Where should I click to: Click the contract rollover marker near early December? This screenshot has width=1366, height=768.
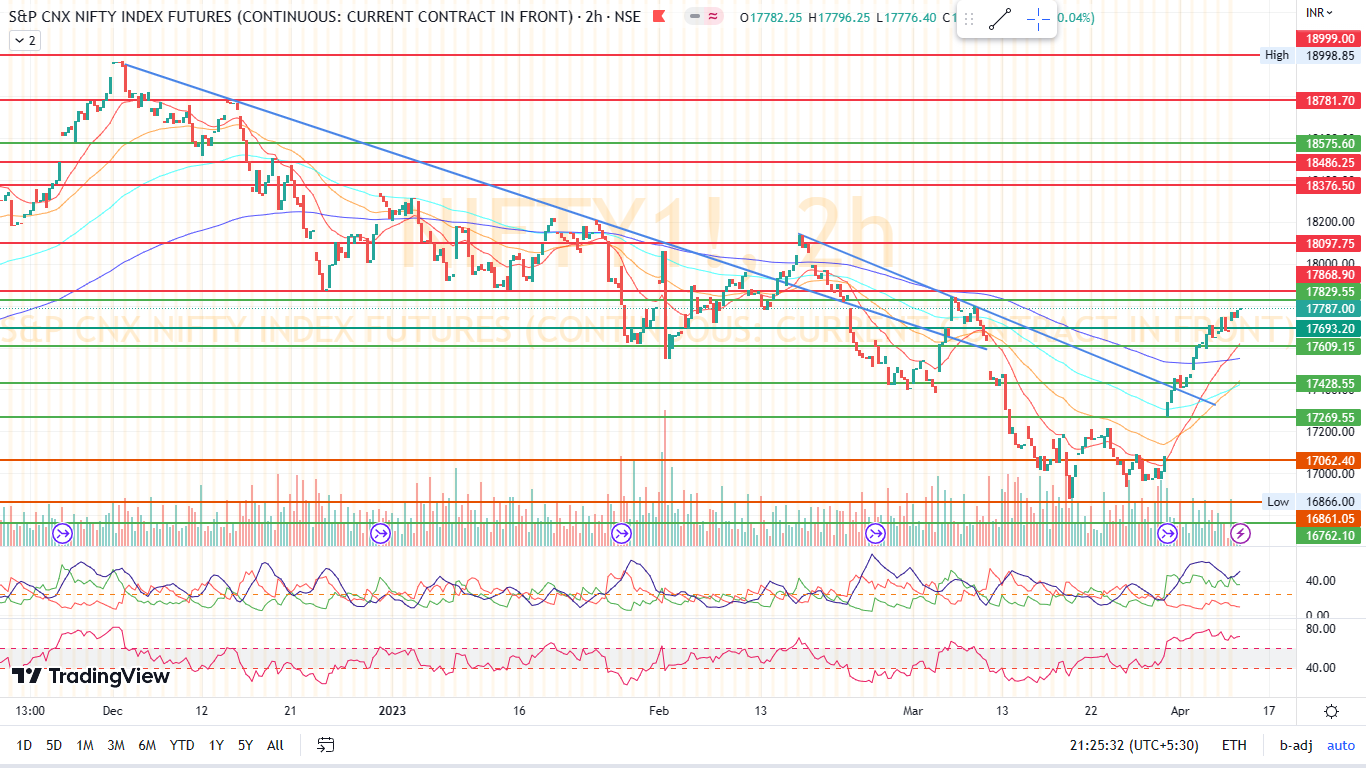pos(63,534)
